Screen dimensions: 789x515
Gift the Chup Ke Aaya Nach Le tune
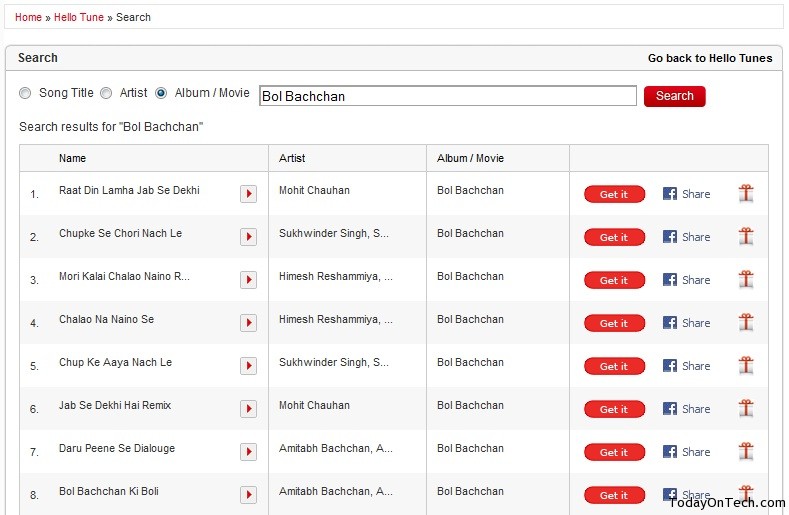point(746,365)
